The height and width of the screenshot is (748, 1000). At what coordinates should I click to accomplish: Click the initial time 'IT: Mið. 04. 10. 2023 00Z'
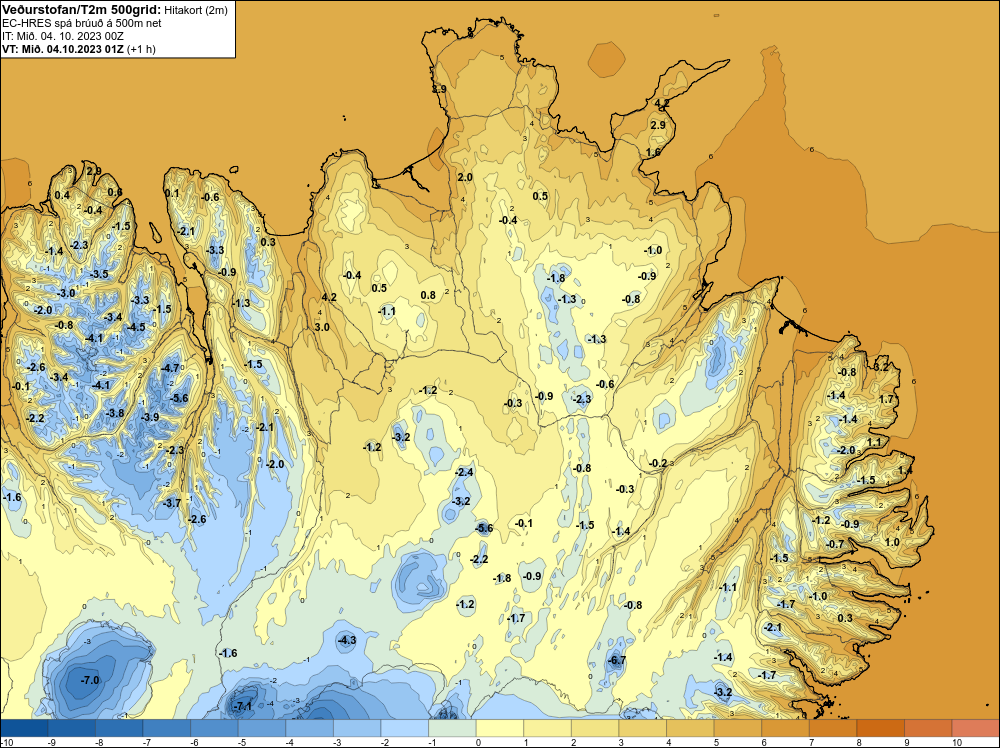[x=62, y=36]
